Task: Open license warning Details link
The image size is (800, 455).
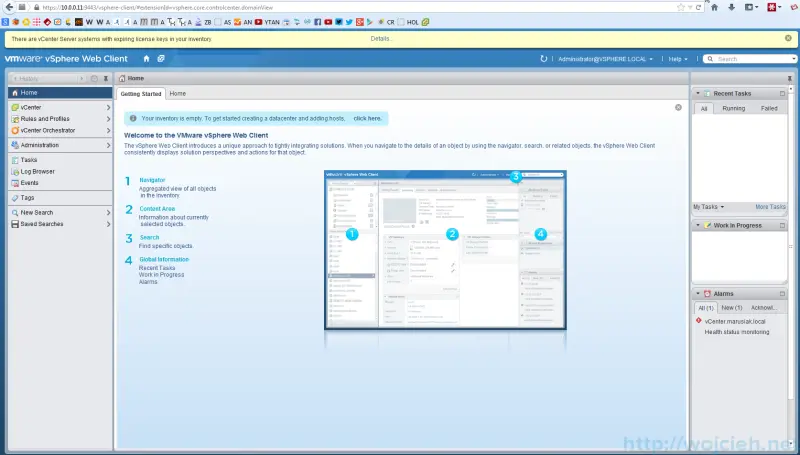Action: [381, 39]
